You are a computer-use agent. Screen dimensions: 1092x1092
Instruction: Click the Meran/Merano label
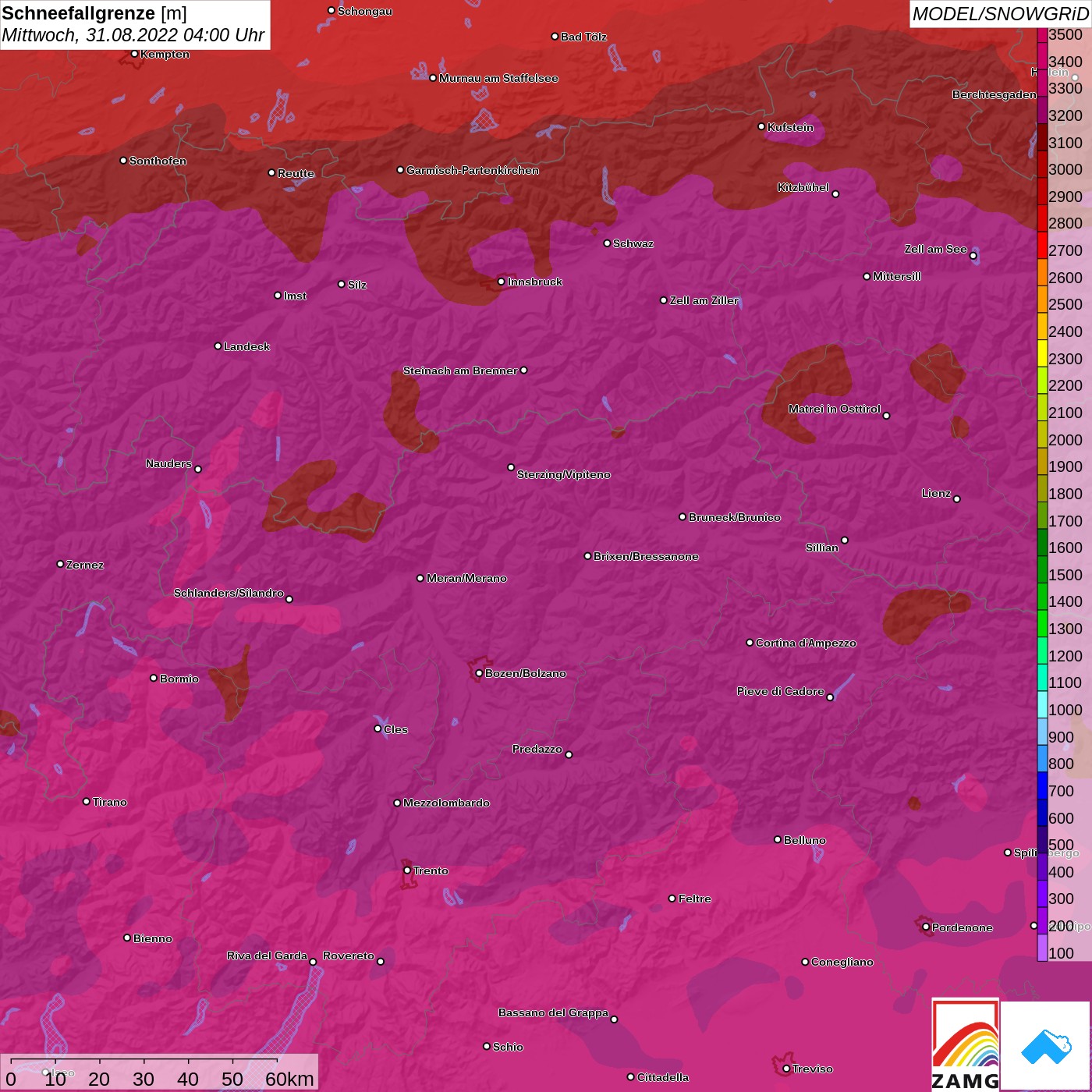tap(466, 578)
